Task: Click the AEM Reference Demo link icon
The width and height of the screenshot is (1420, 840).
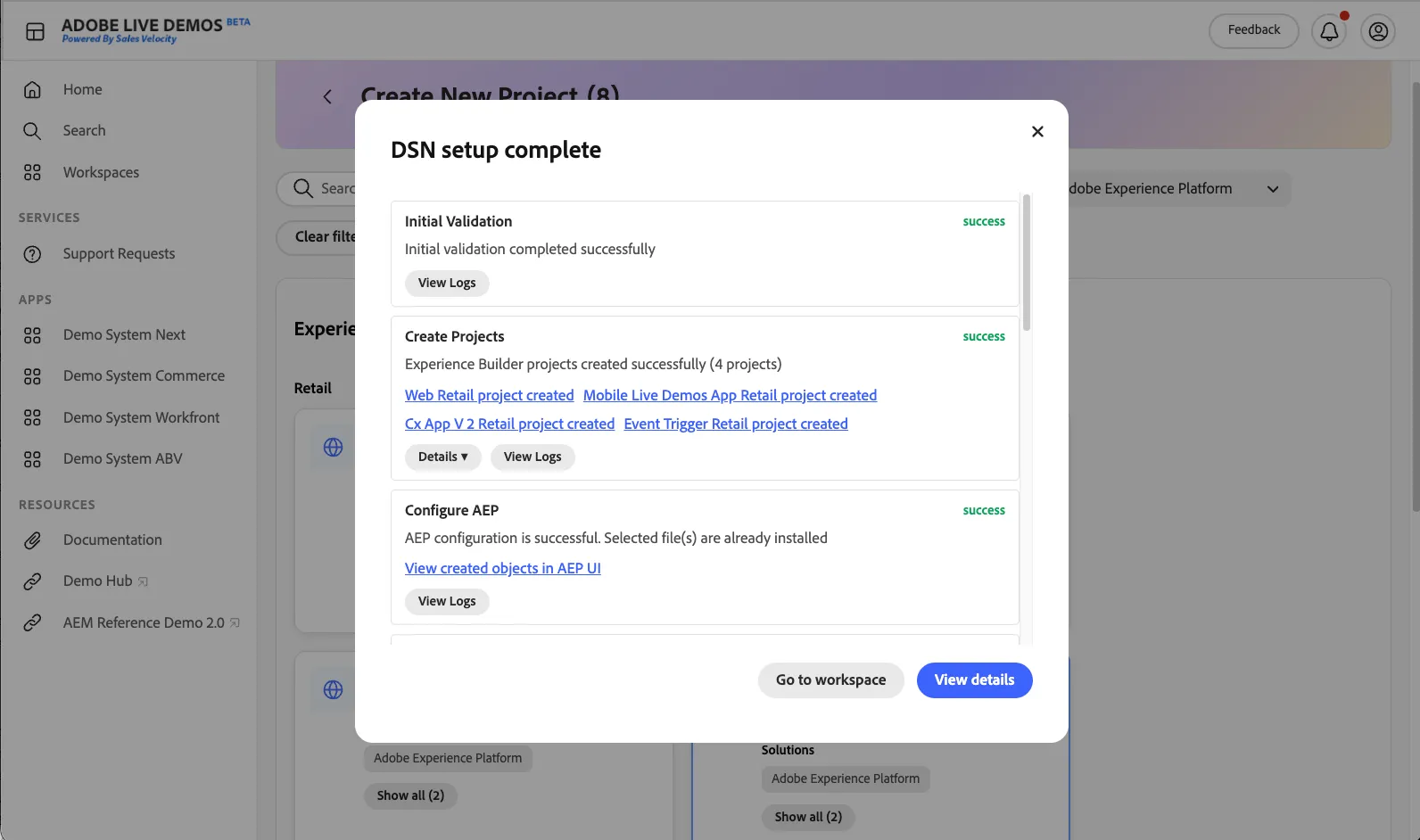Action: point(32,622)
